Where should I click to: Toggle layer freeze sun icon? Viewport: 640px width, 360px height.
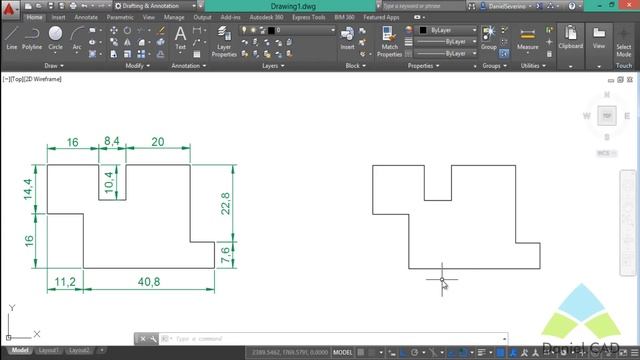tap(253, 30)
